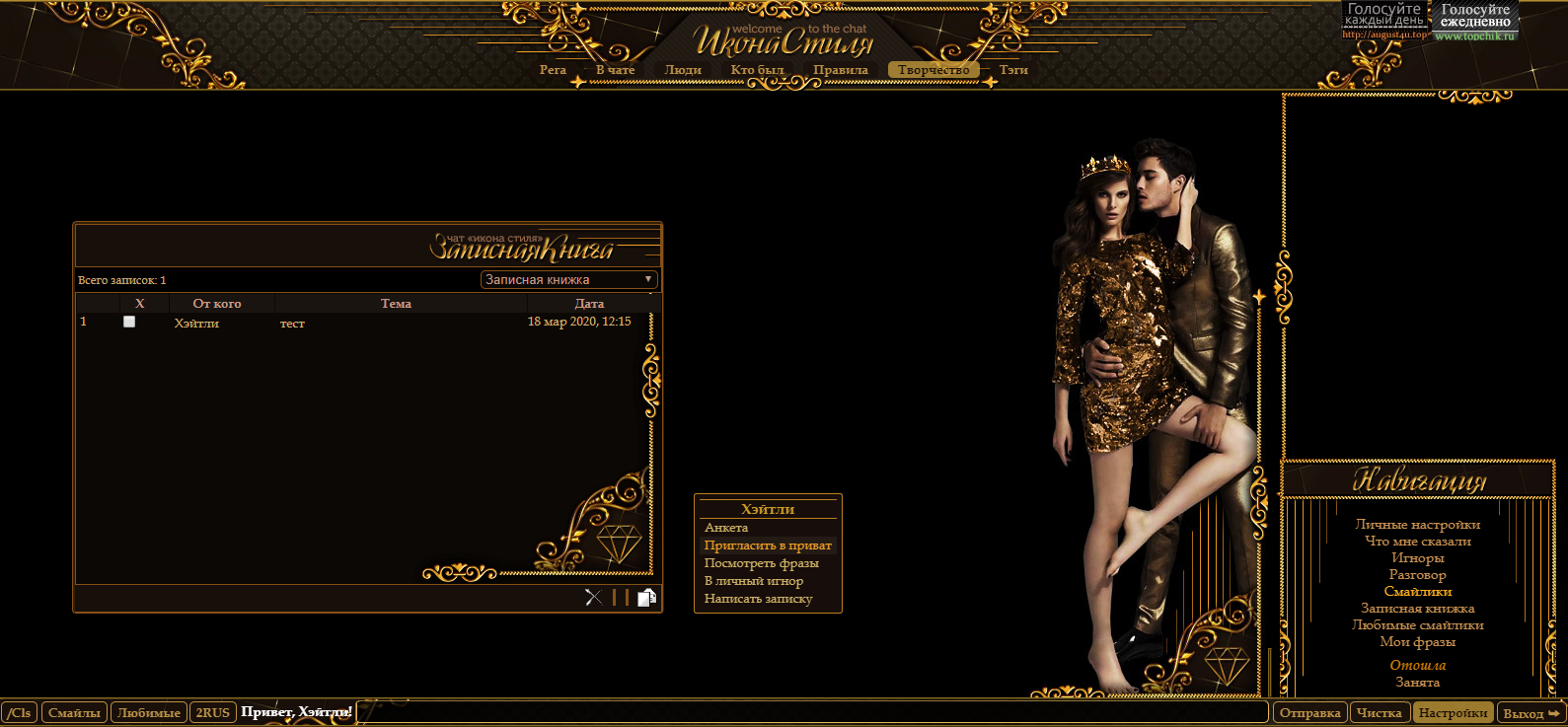
Task: Click the Отправка button
Action: [1309, 712]
